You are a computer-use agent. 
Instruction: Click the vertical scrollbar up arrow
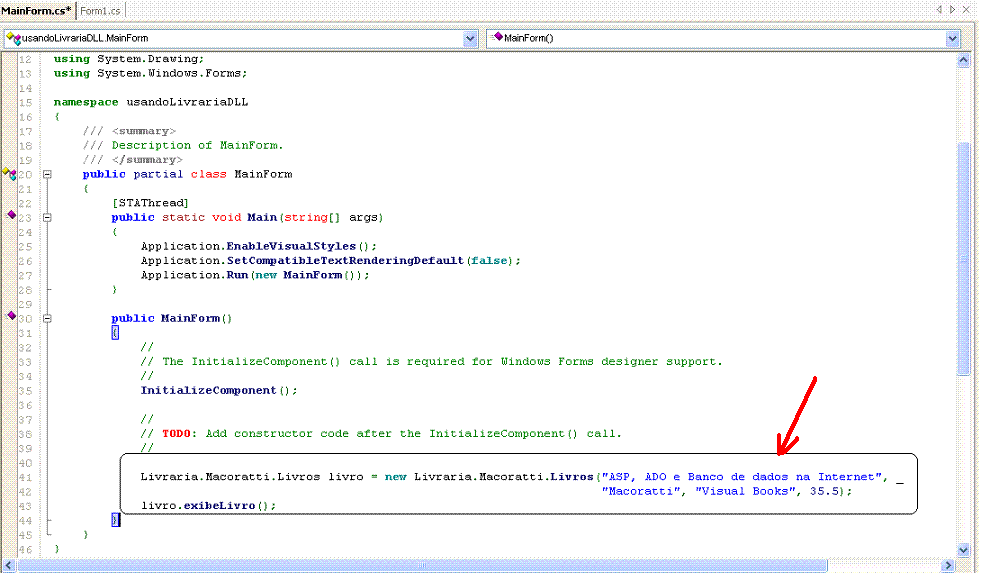coord(963,60)
